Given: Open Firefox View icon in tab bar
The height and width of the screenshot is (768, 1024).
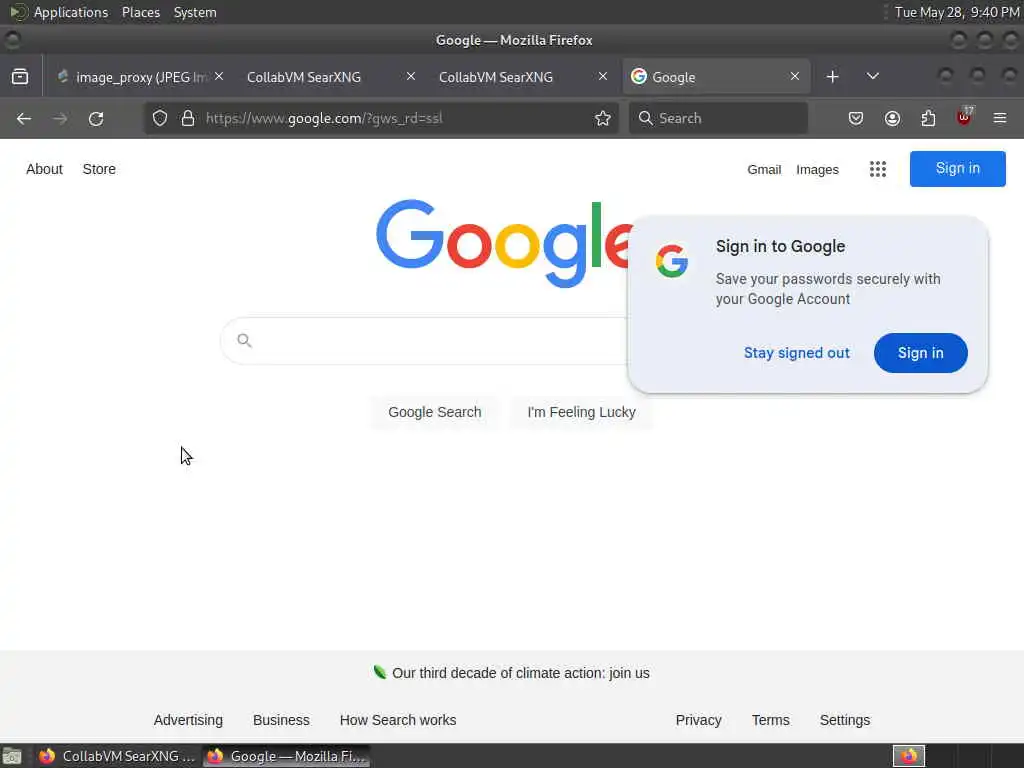Looking at the screenshot, I should 20,77.
